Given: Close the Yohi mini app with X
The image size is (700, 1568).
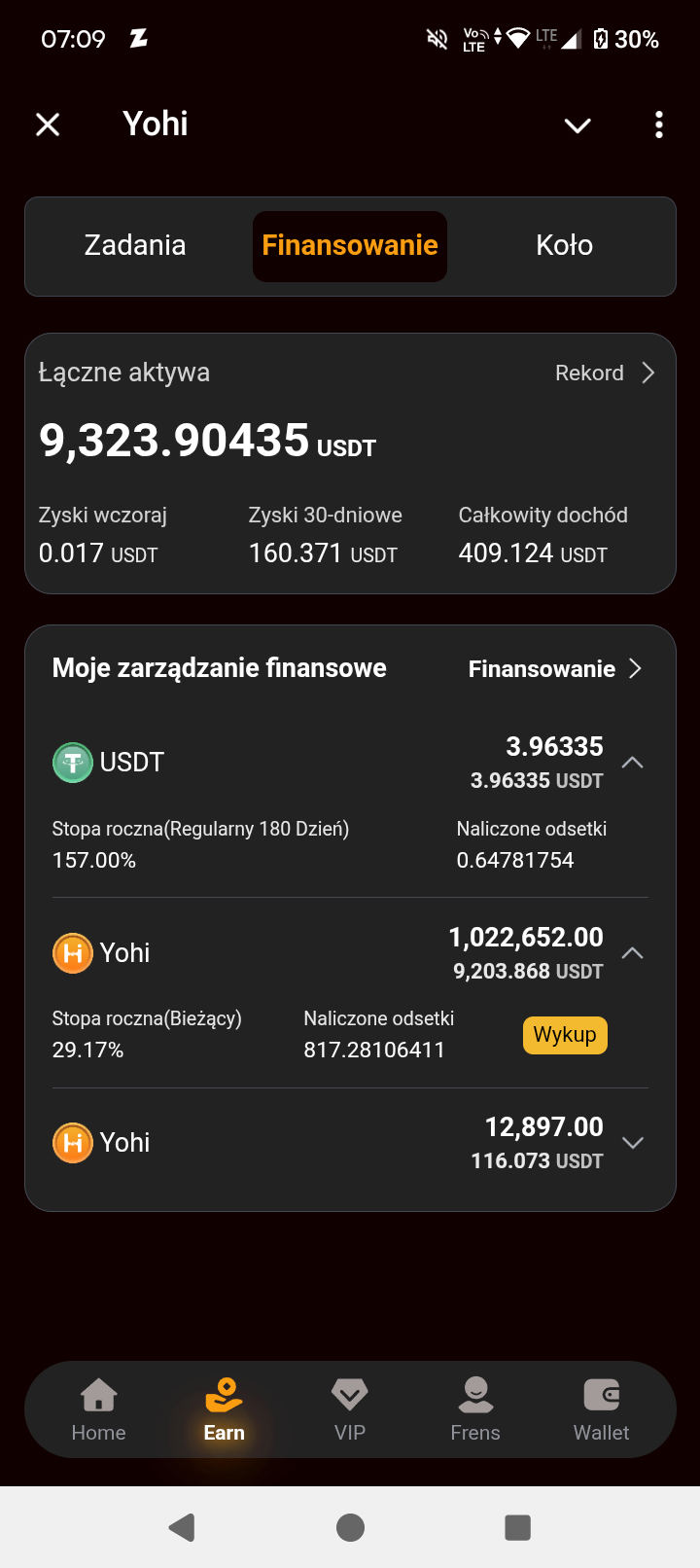Looking at the screenshot, I should (48, 125).
